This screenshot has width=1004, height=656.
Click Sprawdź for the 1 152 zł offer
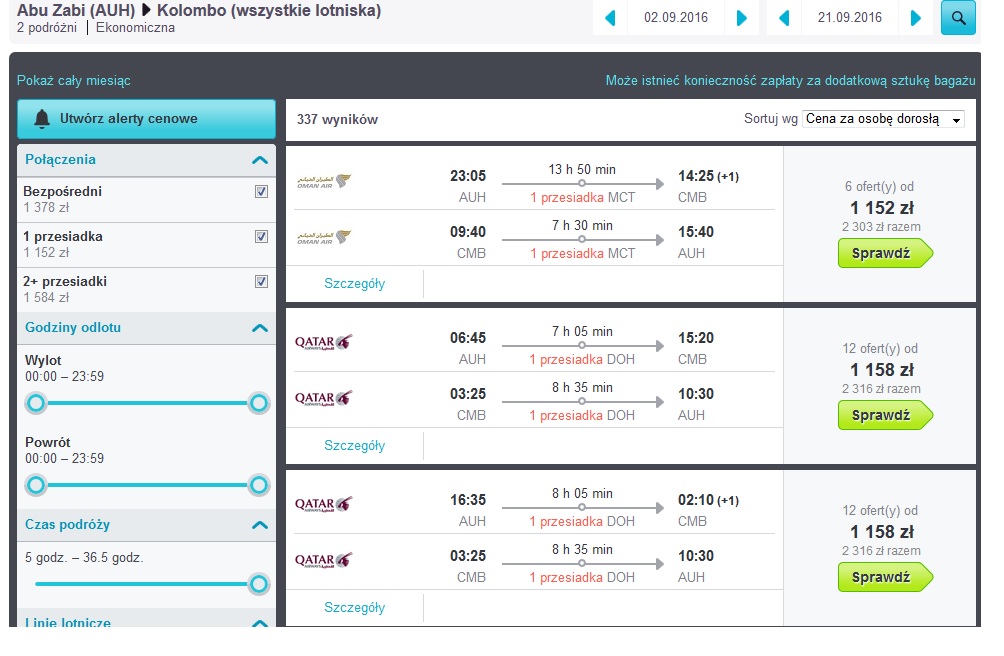pyautogui.click(x=885, y=253)
